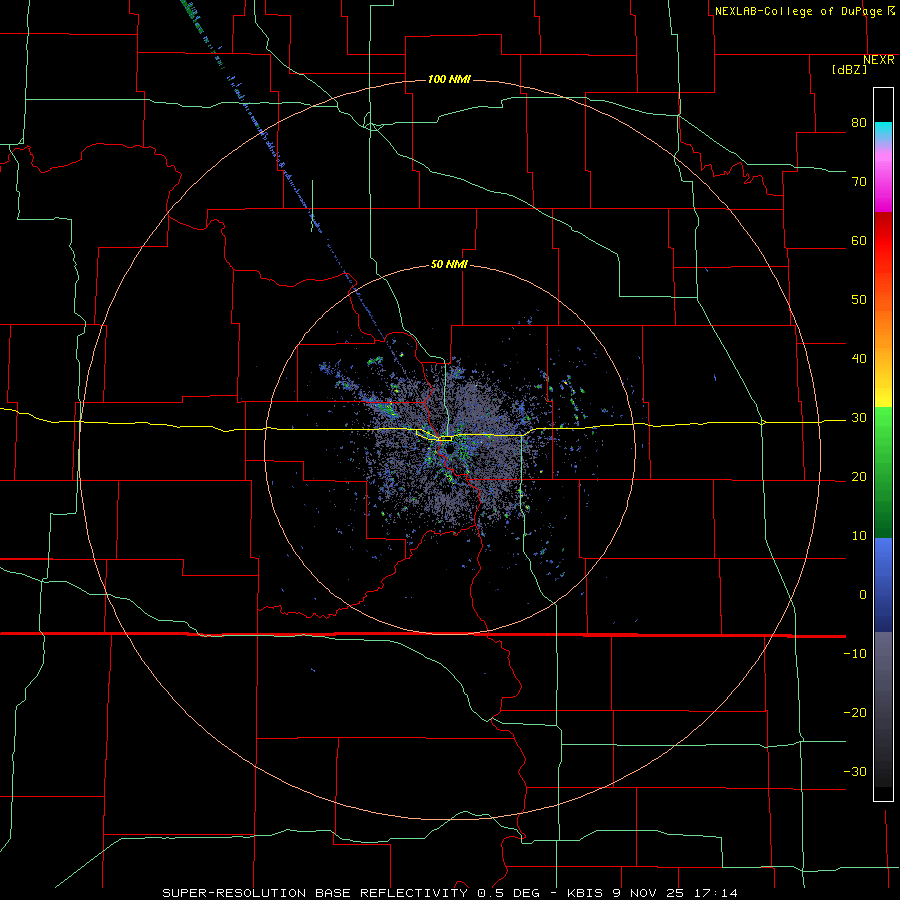
Task: Click the cyan top segment of color bar
Action: tap(883, 132)
